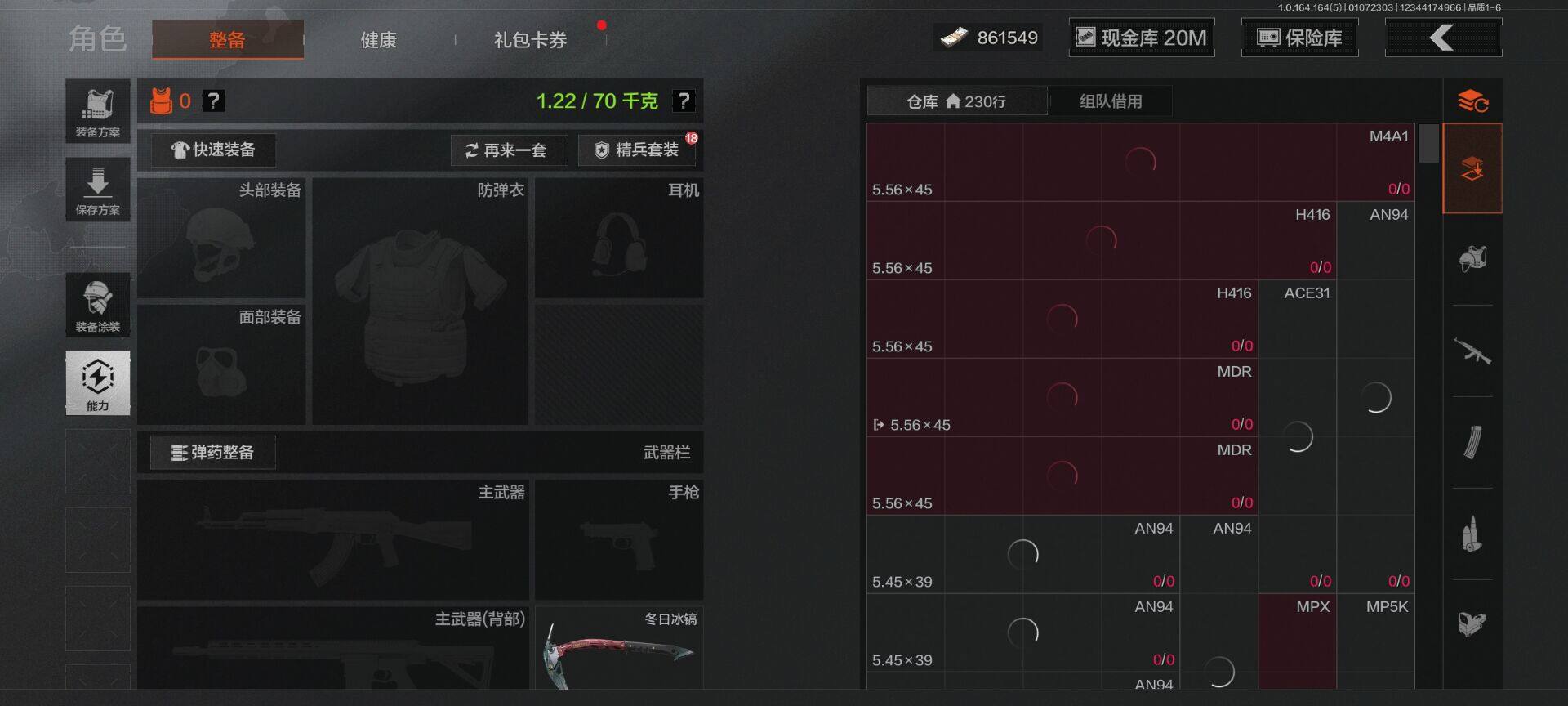Click the 再来一套 button
Image resolution: width=1568 pixels, height=706 pixels.
click(509, 150)
